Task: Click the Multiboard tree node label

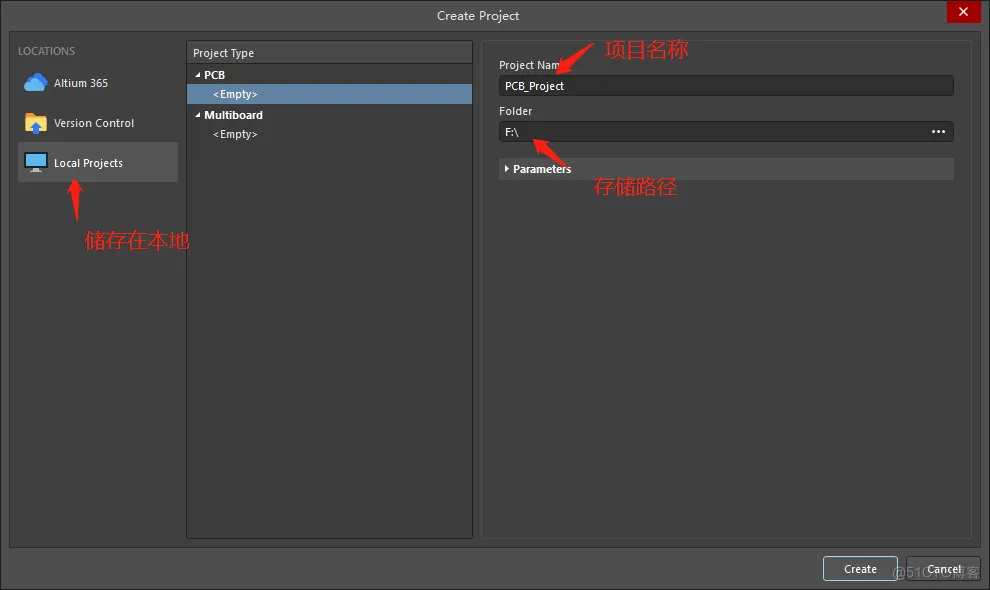Action: pos(234,115)
